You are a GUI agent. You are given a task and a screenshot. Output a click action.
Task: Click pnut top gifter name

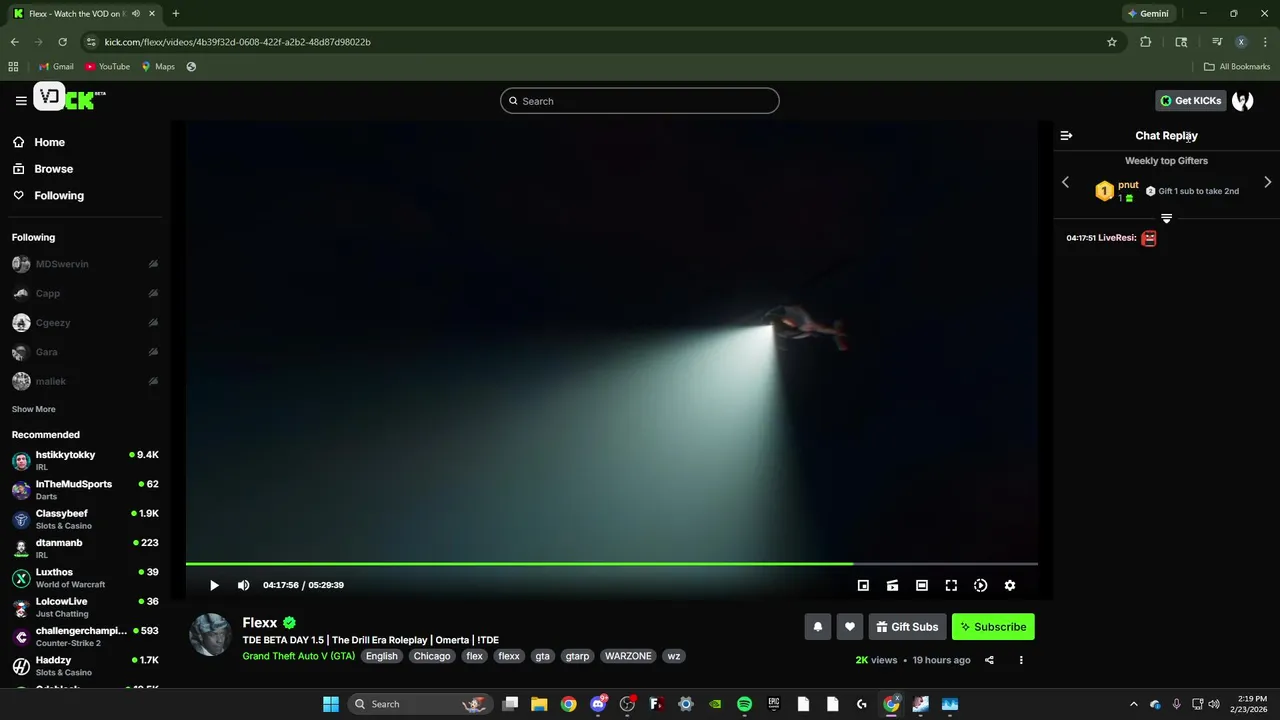click(1128, 185)
